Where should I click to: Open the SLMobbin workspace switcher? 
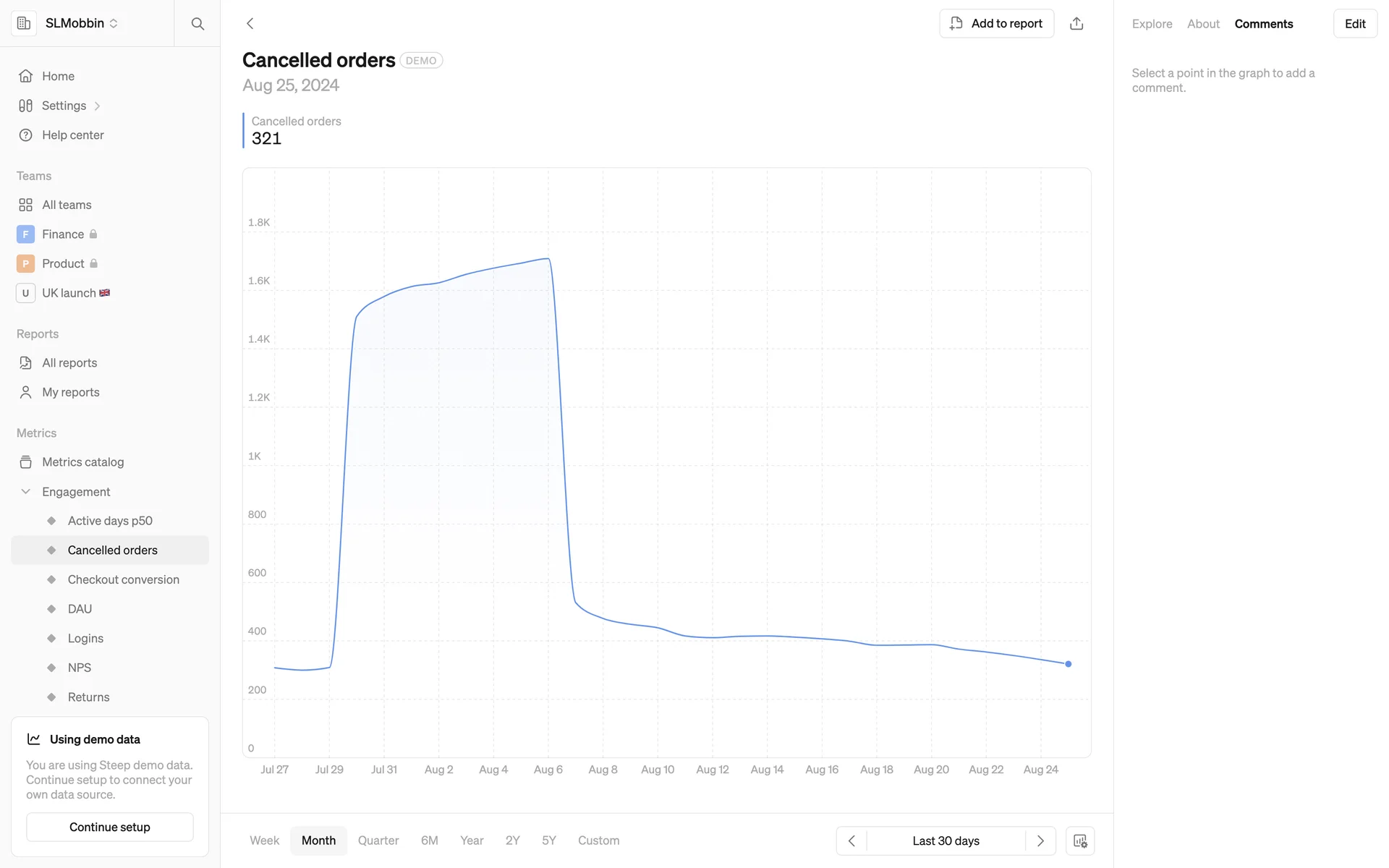[x=81, y=23]
